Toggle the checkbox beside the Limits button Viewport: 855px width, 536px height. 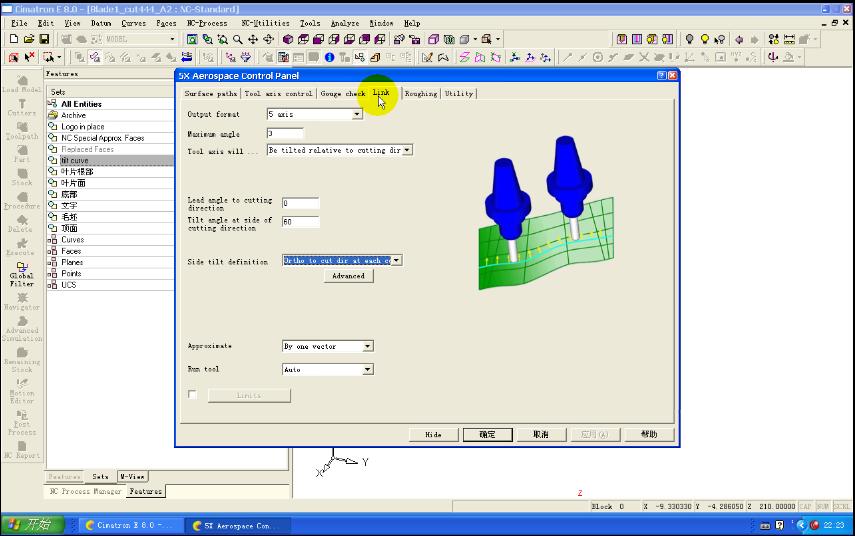pos(192,394)
